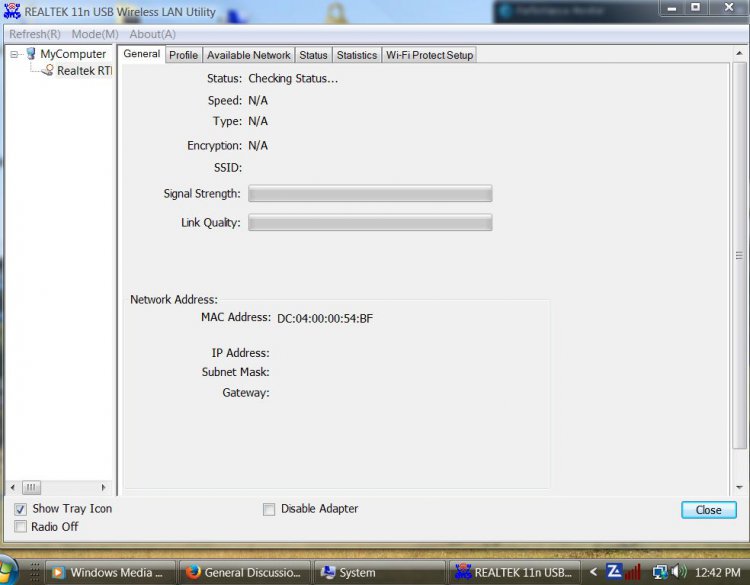Switch to Windows Media taskbar button
Viewport: 750px width, 585px height.
[110, 573]
